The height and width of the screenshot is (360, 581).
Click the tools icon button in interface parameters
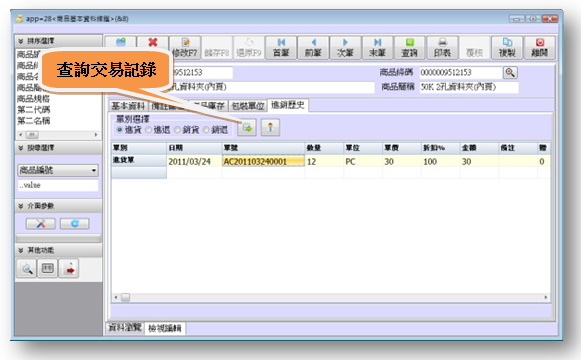click(x=41, y=223)
